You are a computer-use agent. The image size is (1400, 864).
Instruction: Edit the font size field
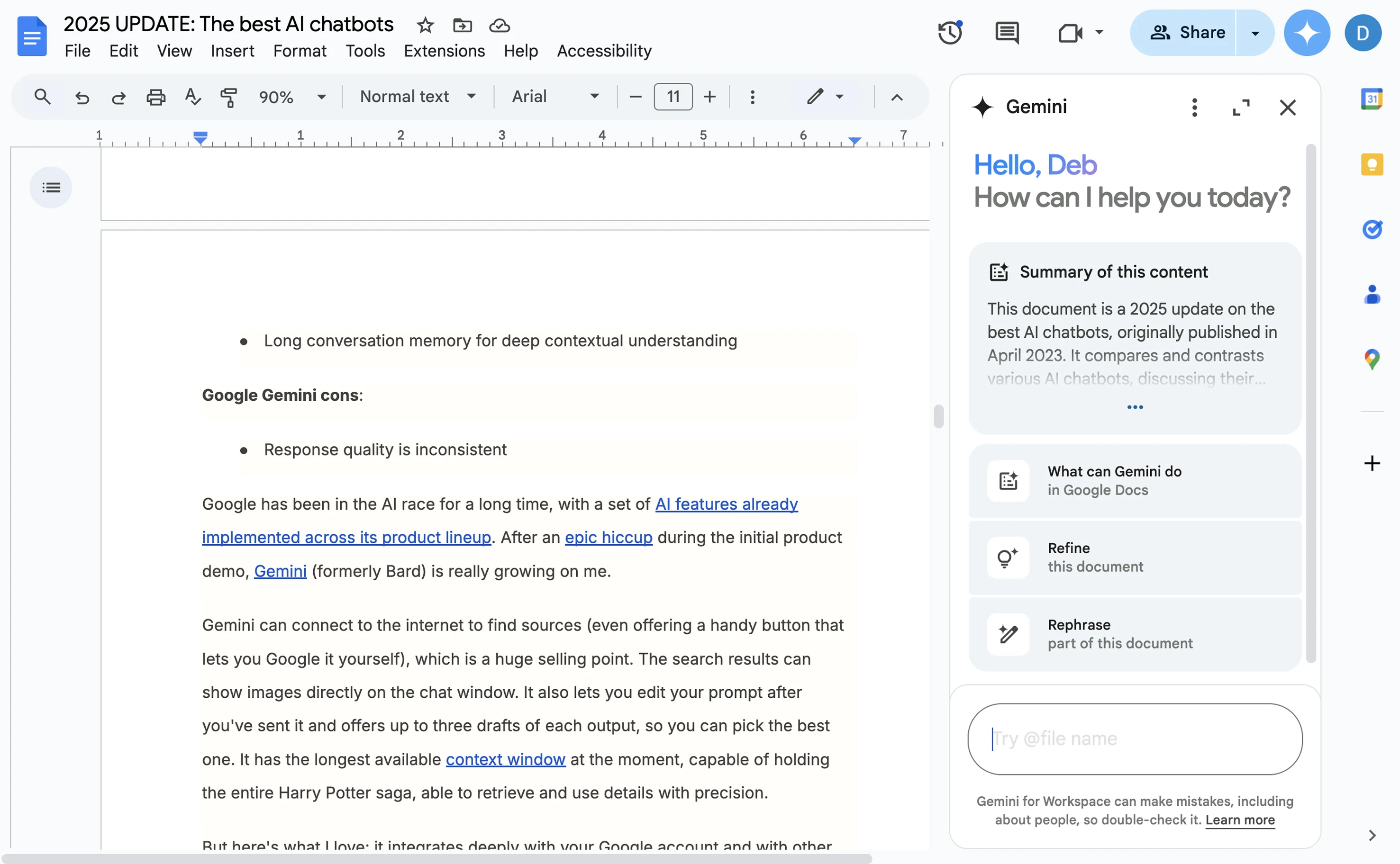tap(673, 97)
